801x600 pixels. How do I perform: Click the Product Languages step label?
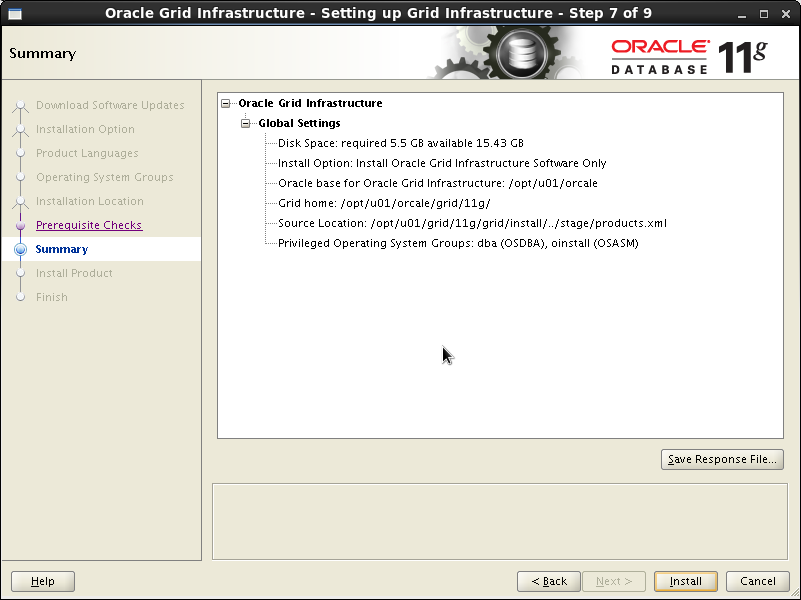point(87,153)
